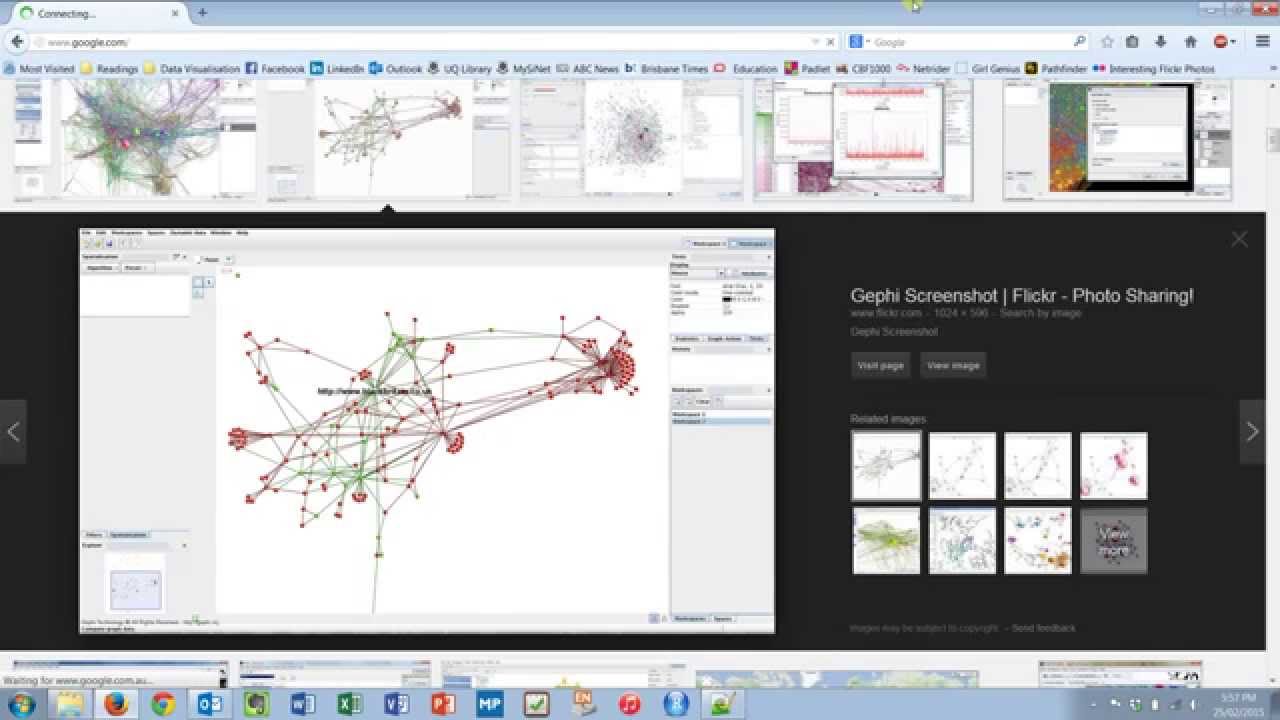Open Excel from the taskbar
This screenshot has width=1280, height=720.
click(x=350, y=704)
